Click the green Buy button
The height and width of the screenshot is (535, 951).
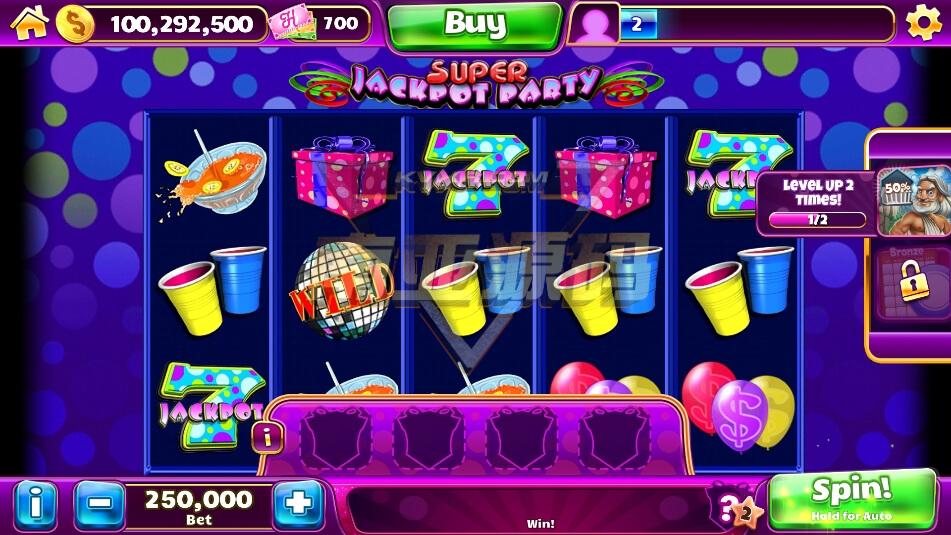(475, 25)
